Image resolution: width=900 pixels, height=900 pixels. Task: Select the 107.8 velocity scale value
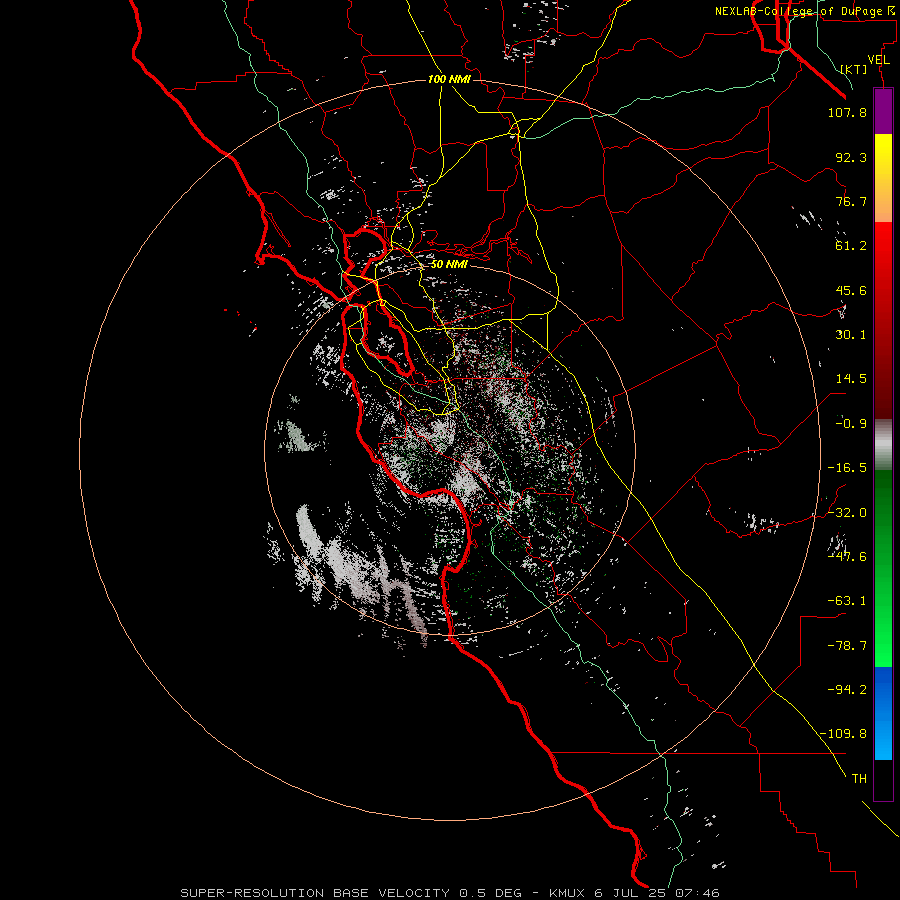coord(847,112)
